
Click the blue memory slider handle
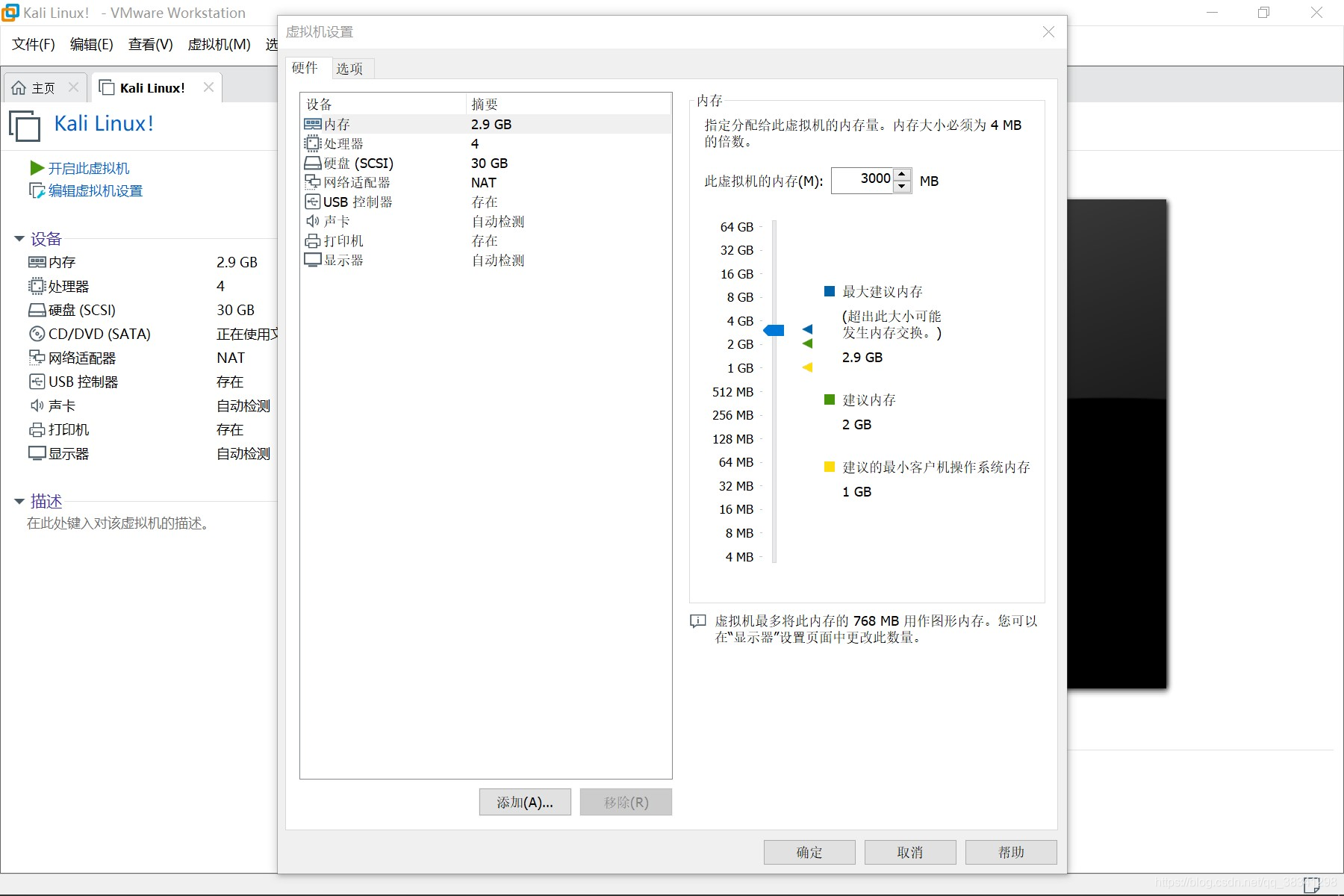[x=774, y=330]
